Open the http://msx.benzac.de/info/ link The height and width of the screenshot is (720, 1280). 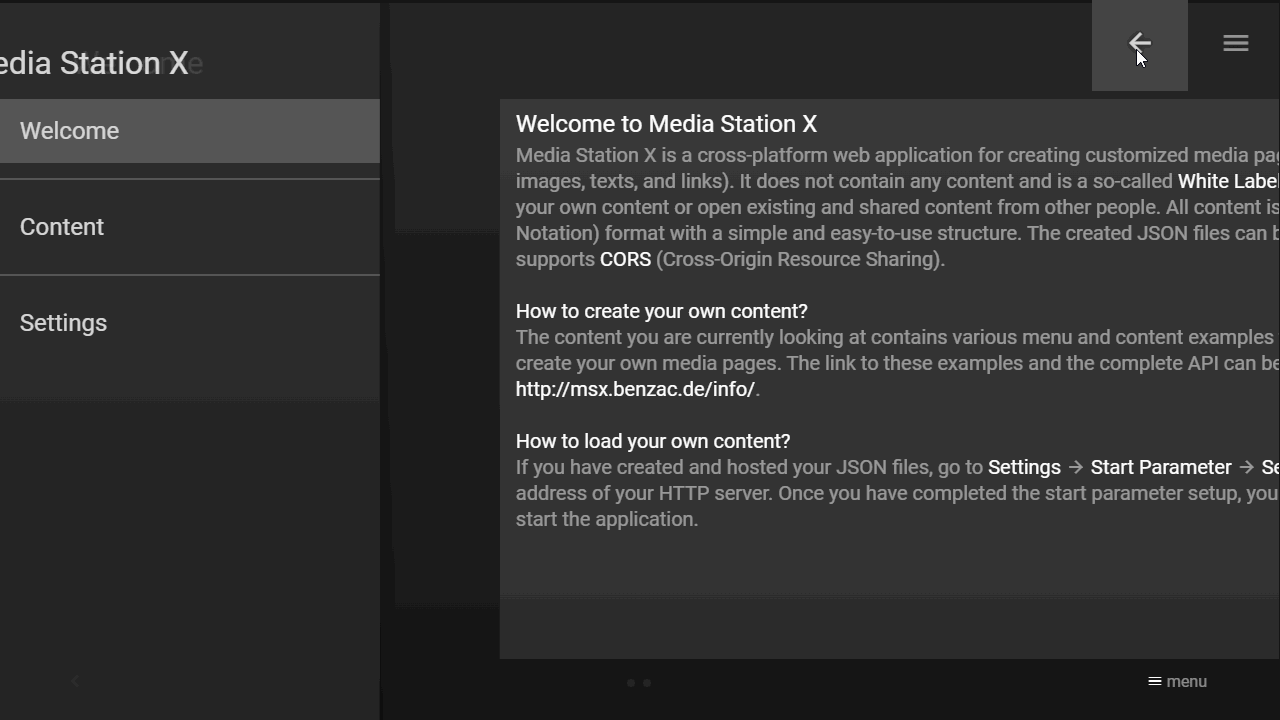635,389
